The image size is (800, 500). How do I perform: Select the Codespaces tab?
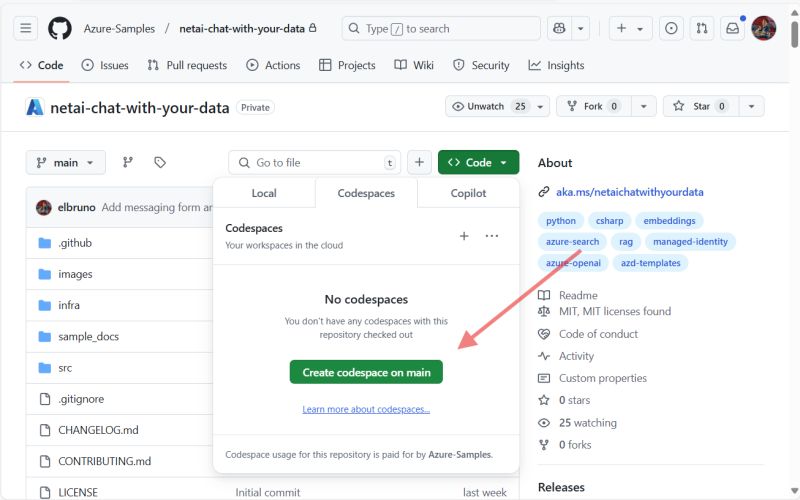(x=366, y=193)
